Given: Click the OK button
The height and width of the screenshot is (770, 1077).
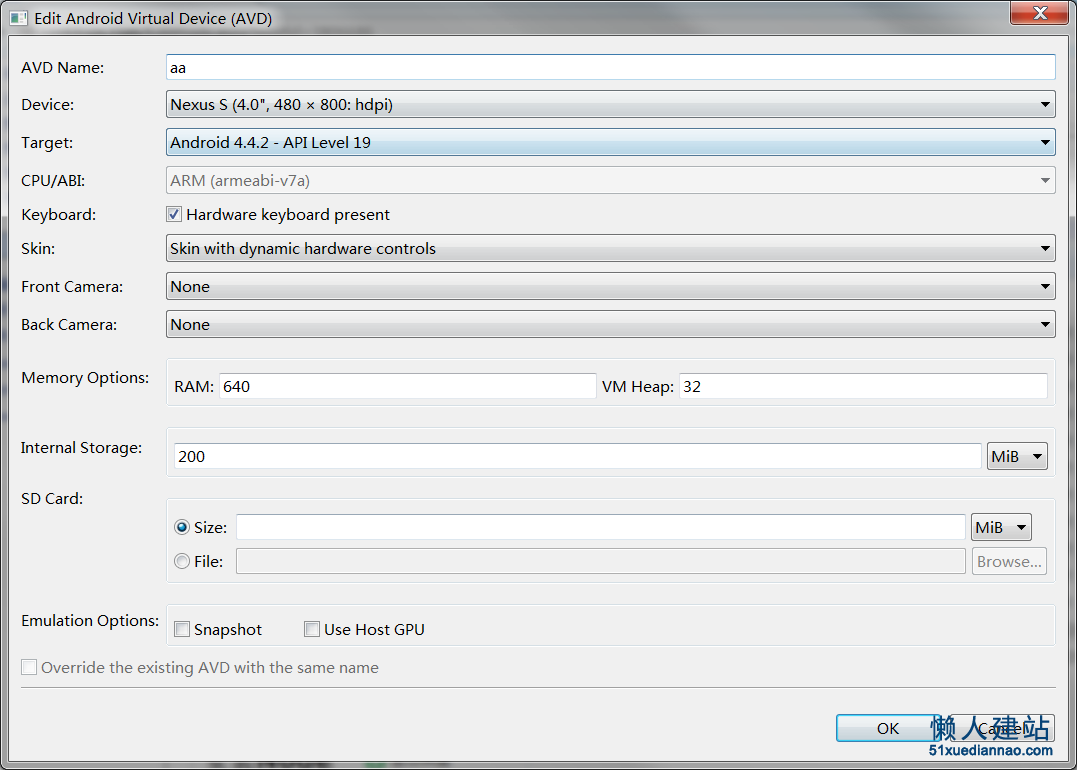Looking at the screenshot, I should (x=888, y=728).
